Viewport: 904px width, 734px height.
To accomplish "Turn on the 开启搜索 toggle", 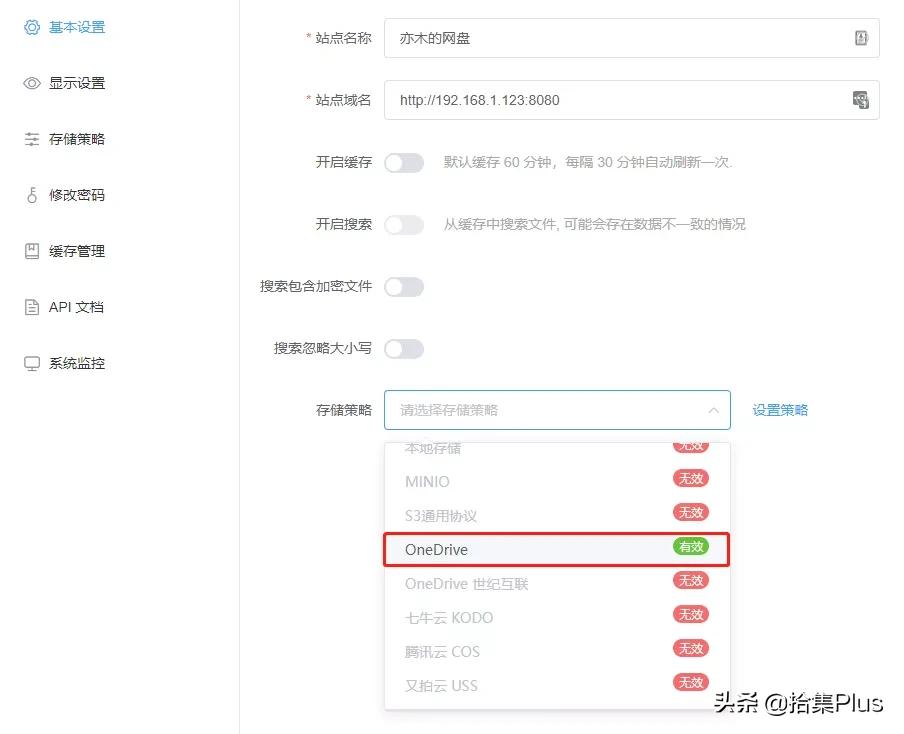I will 404,224.
